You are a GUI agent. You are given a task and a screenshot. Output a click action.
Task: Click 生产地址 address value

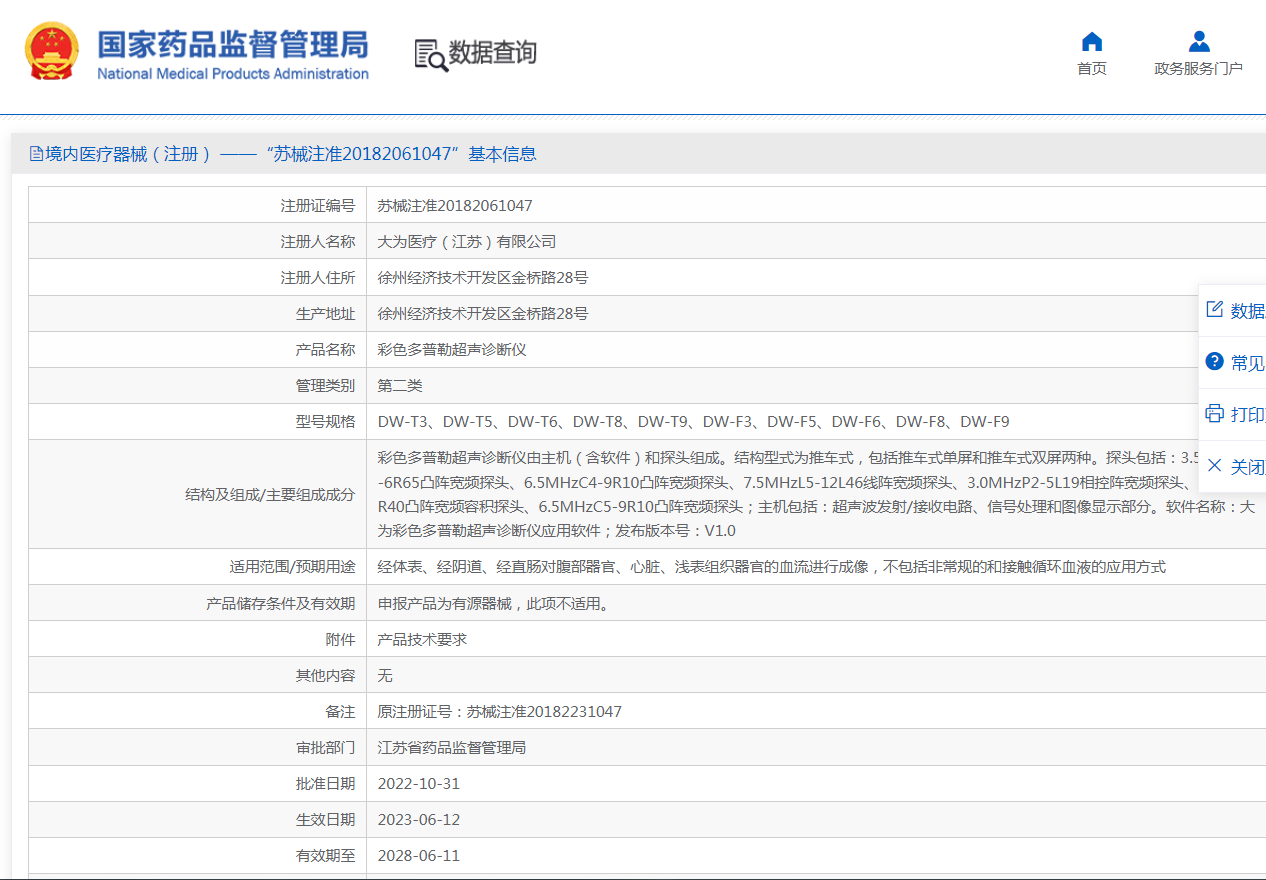[x=483, y=314]
